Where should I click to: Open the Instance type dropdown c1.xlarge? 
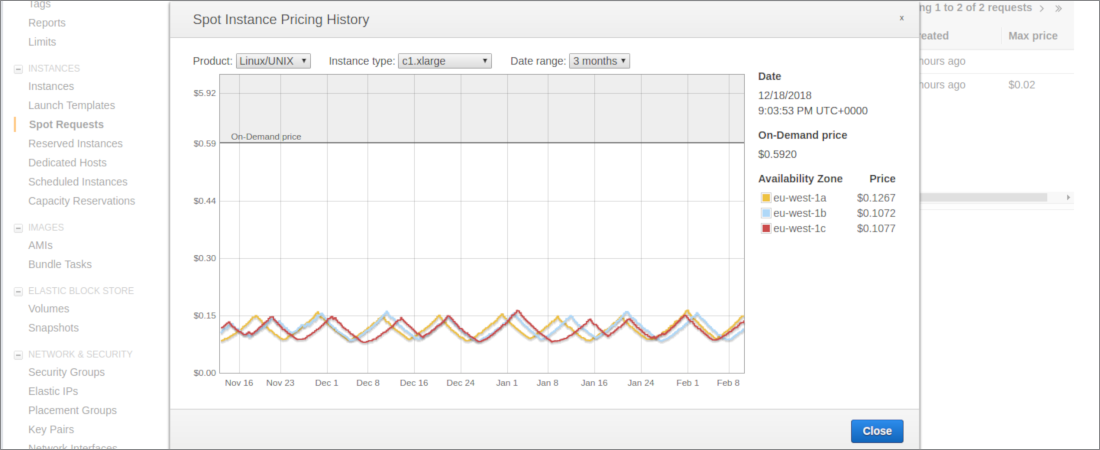[x=445, y=61]
